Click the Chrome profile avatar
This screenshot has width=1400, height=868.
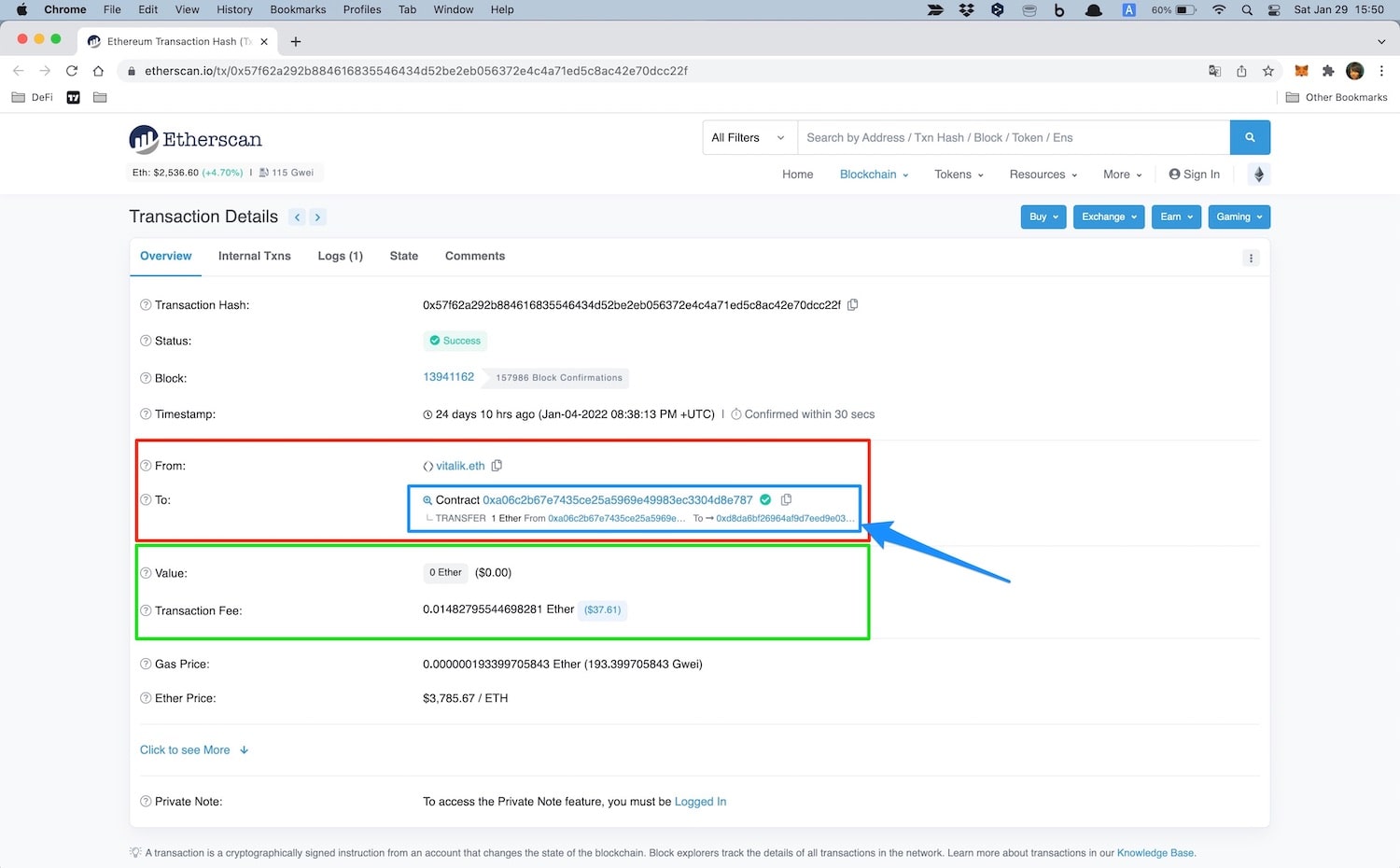click(1355, 71)
